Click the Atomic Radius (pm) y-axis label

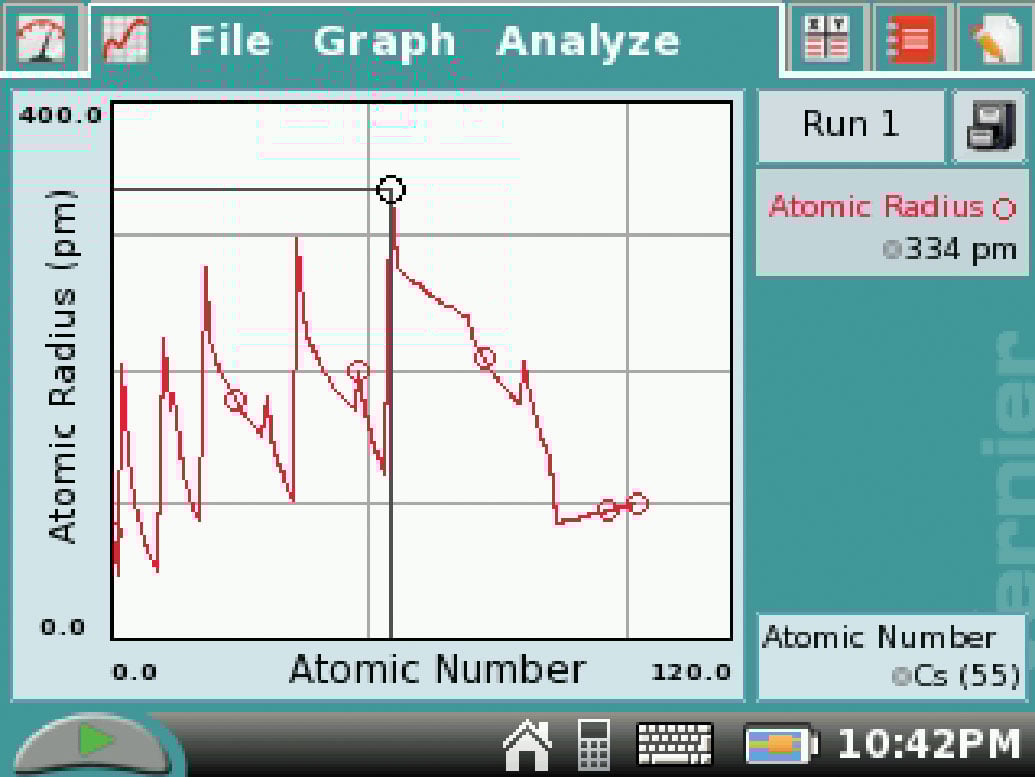tap(63, 366)
